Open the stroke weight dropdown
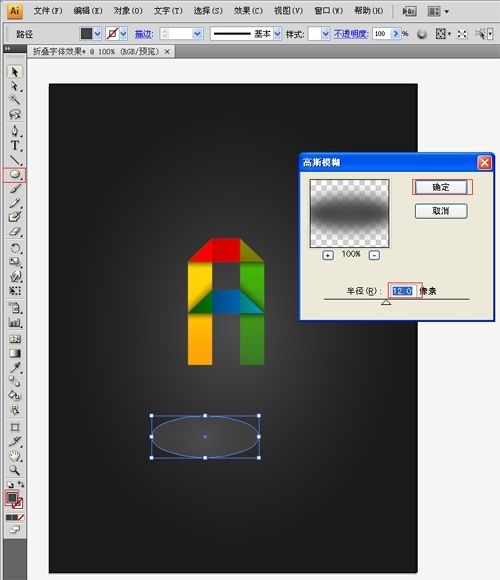 (198, 34)
